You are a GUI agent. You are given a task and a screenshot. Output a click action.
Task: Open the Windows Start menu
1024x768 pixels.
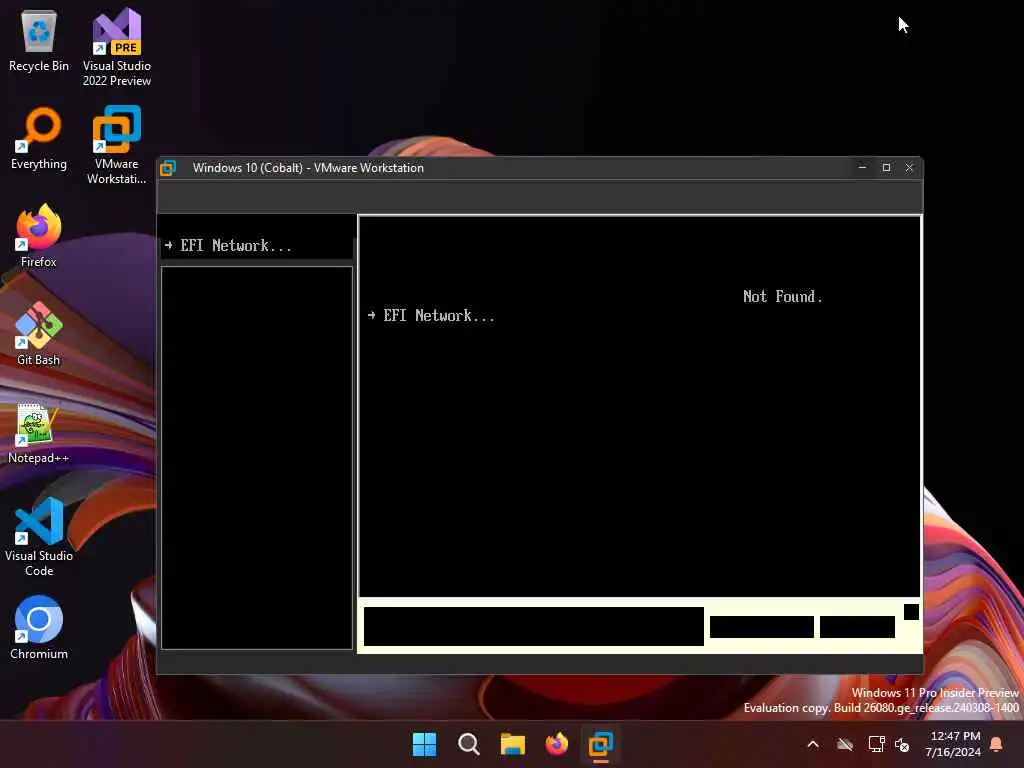(x=424, y=744)
